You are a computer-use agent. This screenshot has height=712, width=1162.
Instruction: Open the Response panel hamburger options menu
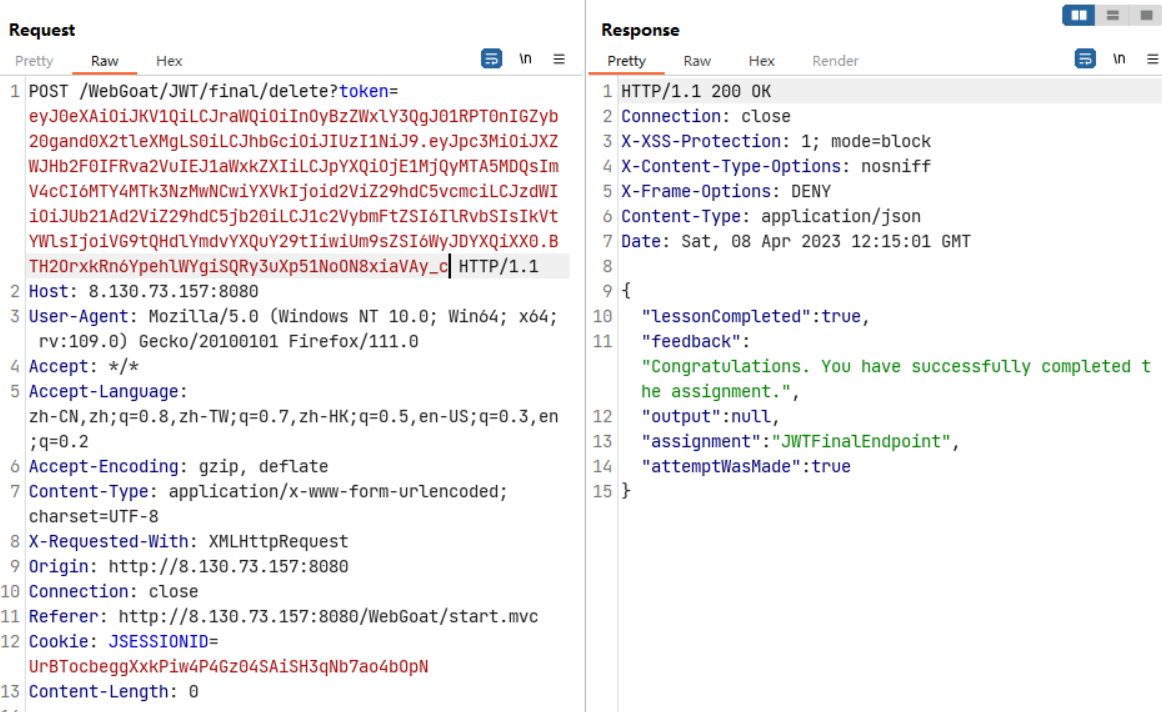(1152, 59)
